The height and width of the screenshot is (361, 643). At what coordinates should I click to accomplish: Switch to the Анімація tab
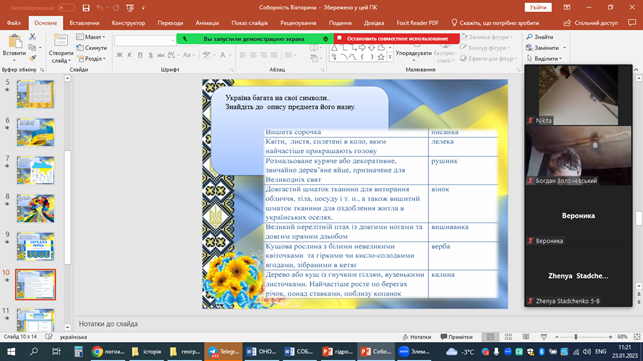click(207, 23)
